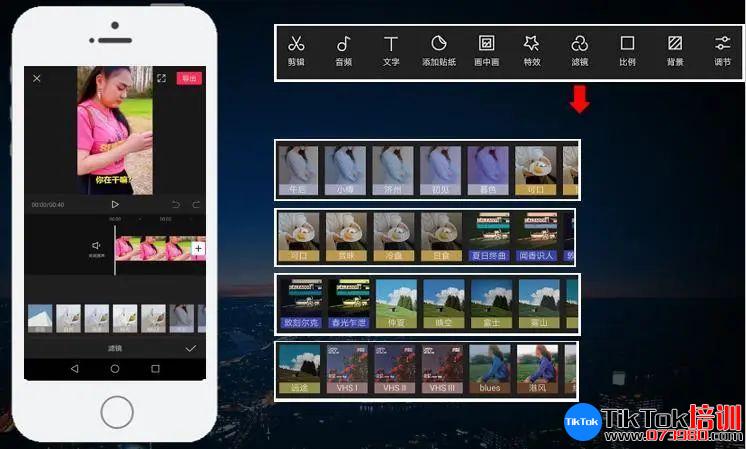Tap the Android back navigation button
The image size is (746, 449).
(x=74, y=368)
